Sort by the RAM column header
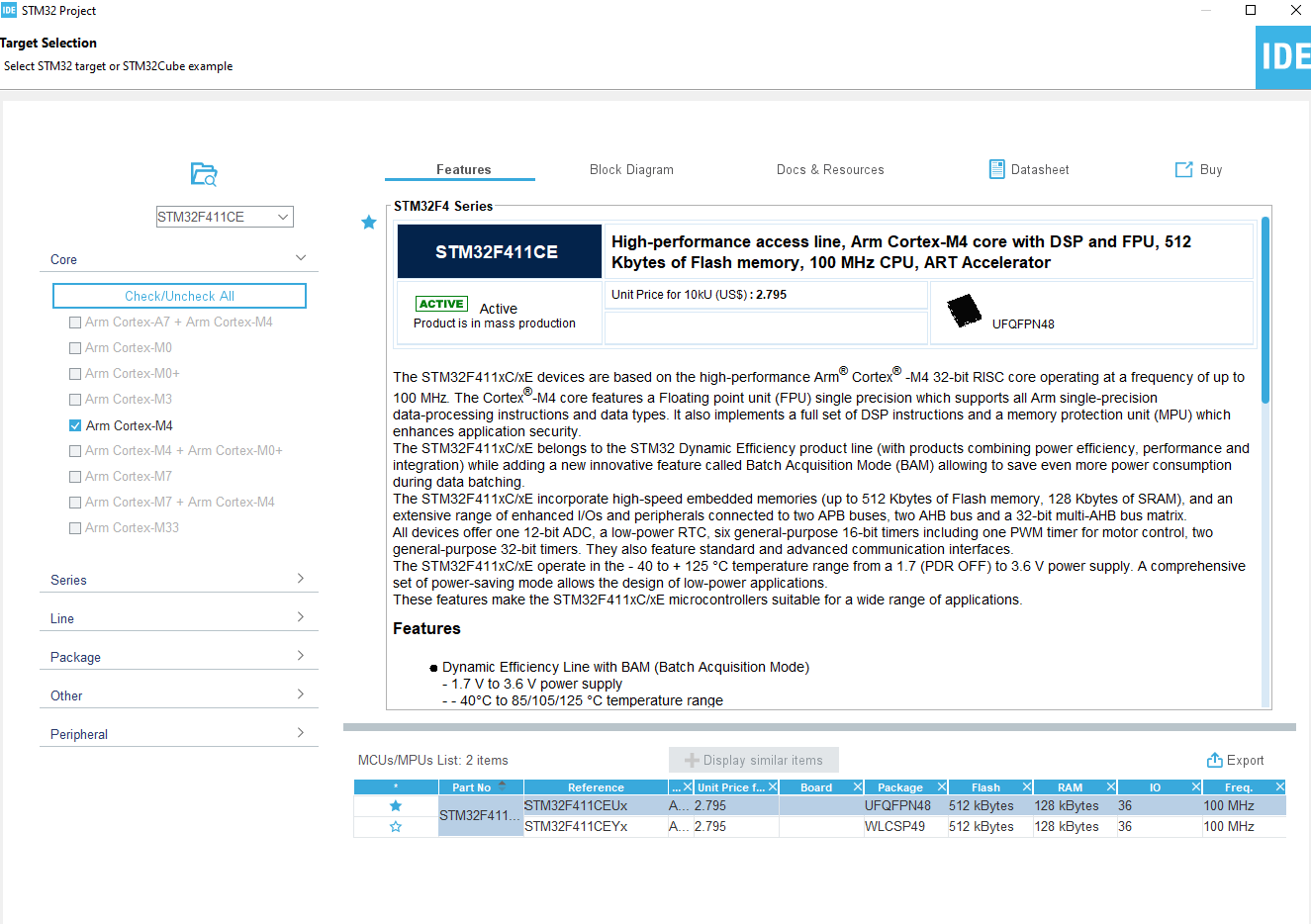Viewport: 1311px width, 924px height. coord(1070,787)
